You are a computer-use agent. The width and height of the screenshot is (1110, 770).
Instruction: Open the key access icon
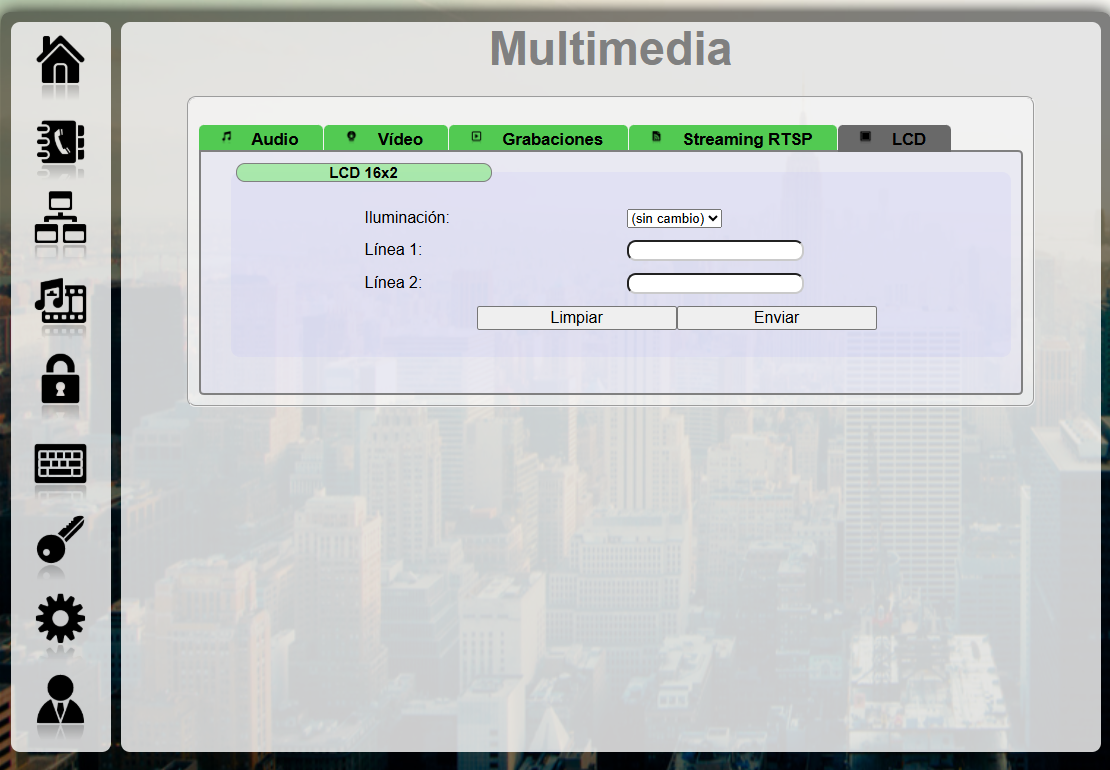pos(60,539)
